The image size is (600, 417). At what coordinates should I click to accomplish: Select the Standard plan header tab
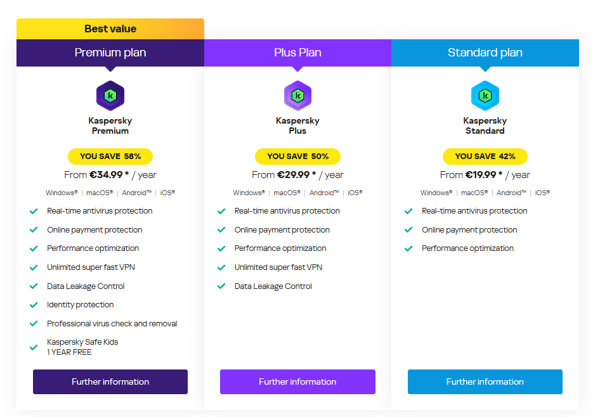(x=485, y=53)
